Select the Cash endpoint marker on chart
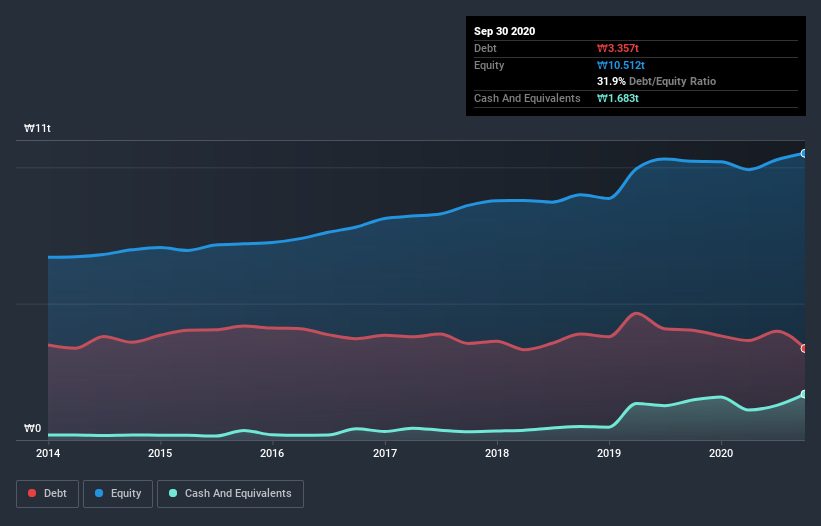The image size is (821, 526). coord(804,394)
